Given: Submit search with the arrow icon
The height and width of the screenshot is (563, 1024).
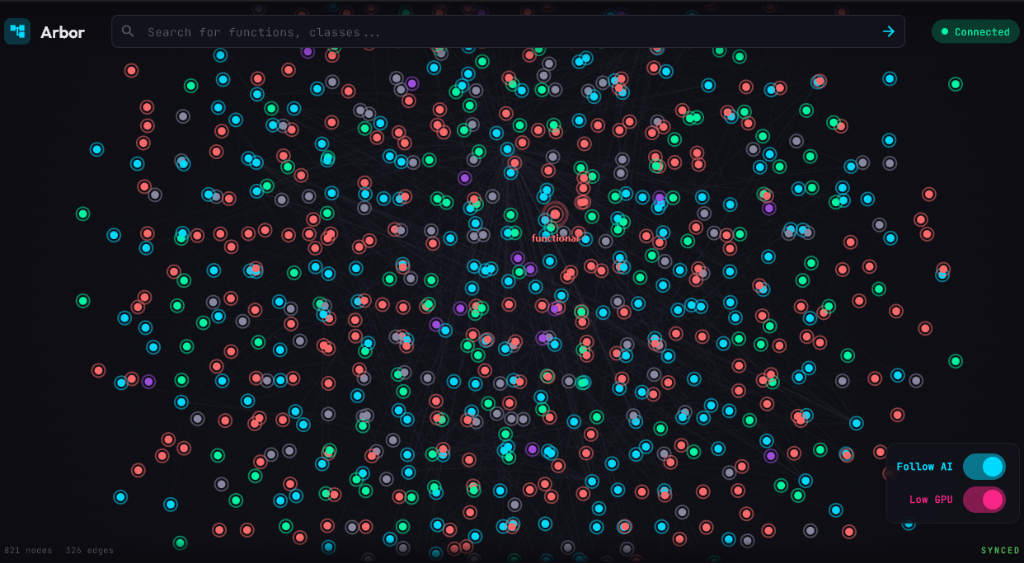Looking at the screenshot, I should coord(888,31).
